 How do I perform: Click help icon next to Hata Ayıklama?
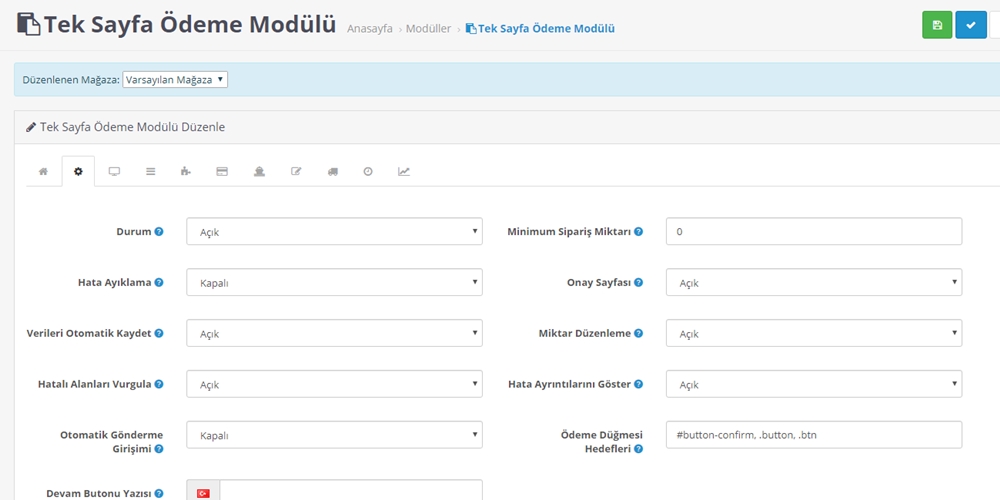159,283
